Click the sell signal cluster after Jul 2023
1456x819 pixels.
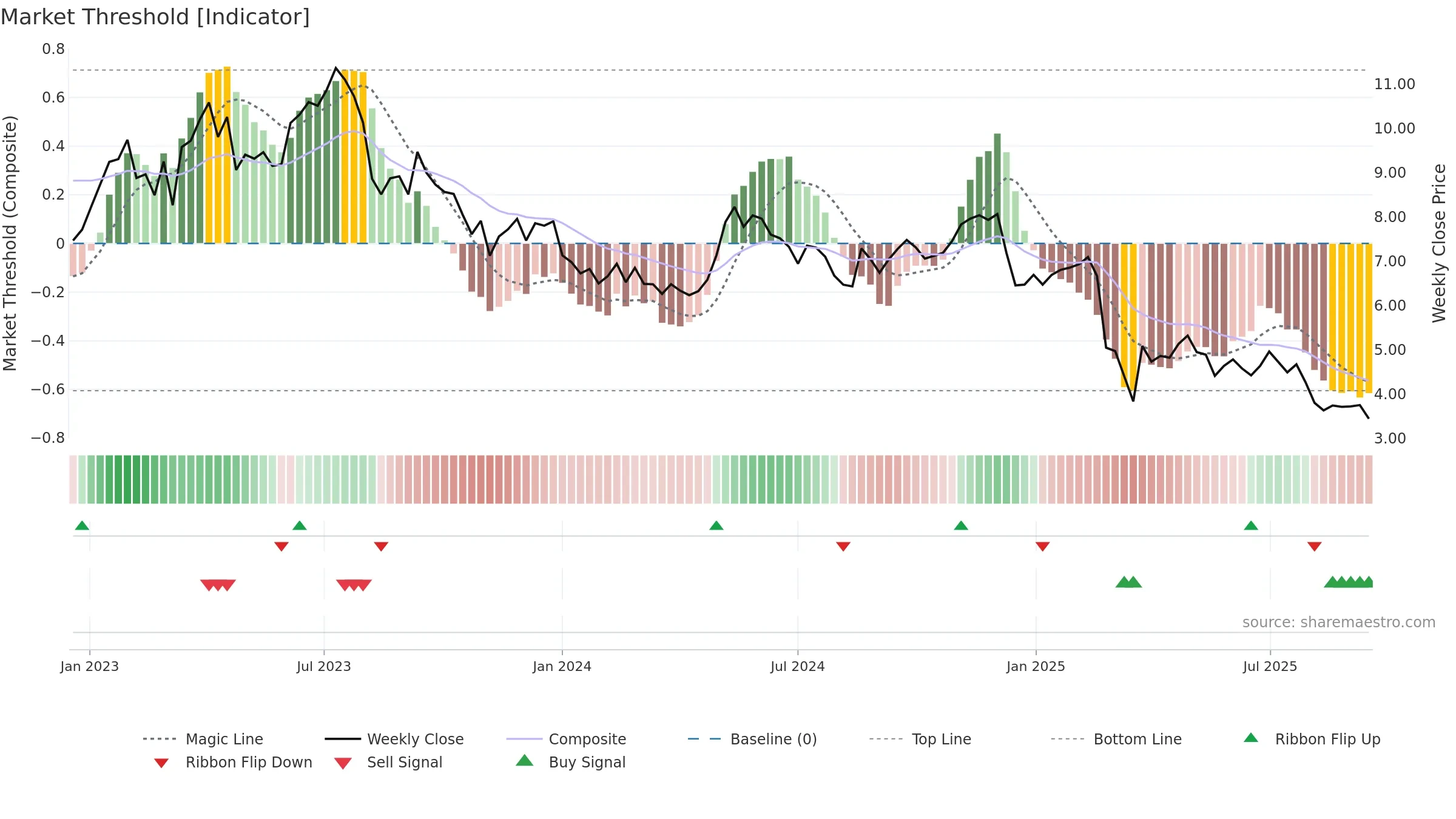[354, 585]
